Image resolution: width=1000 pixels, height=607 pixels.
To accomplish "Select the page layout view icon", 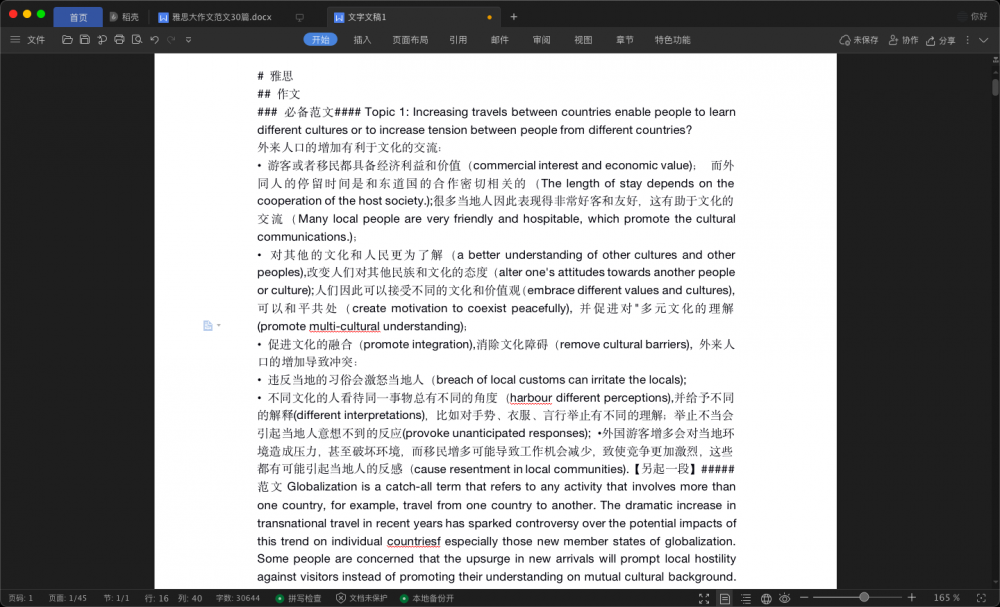I will click(724, 598).
